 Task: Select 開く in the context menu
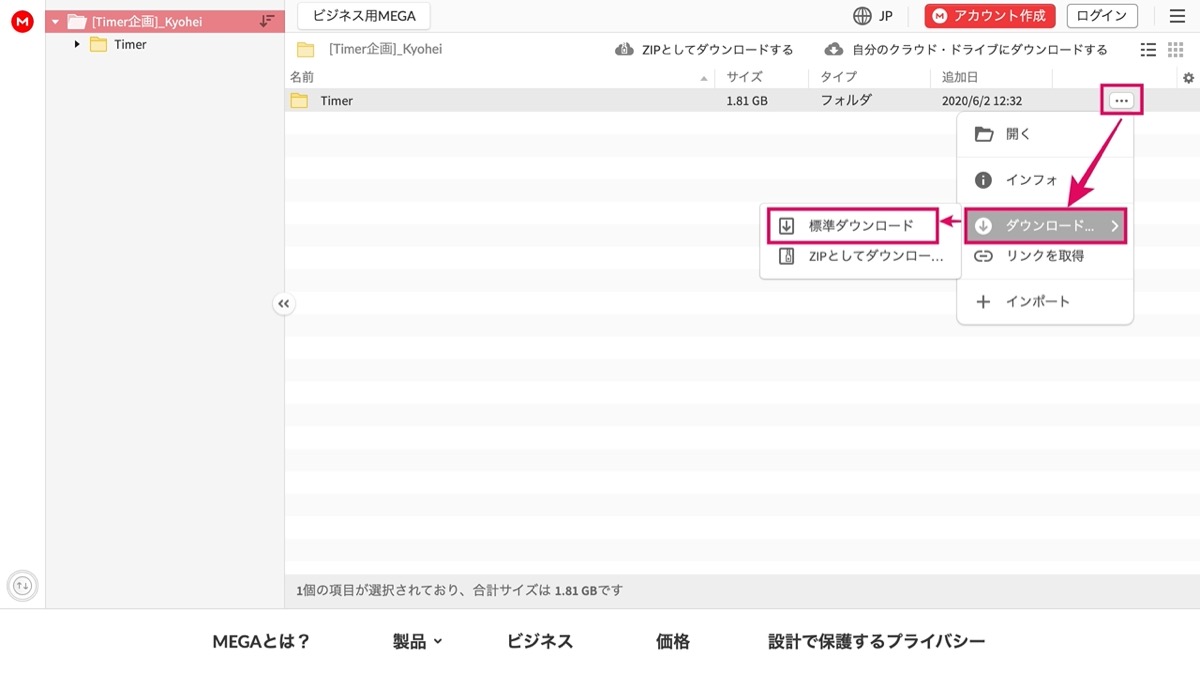[x=1045, y=134]
